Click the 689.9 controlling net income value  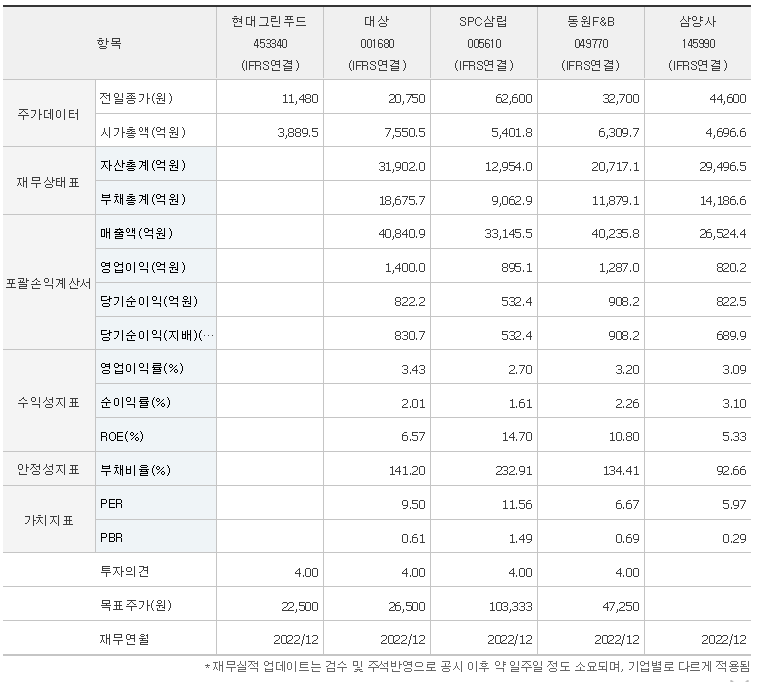pyautogui.click(x=731, y=336)
